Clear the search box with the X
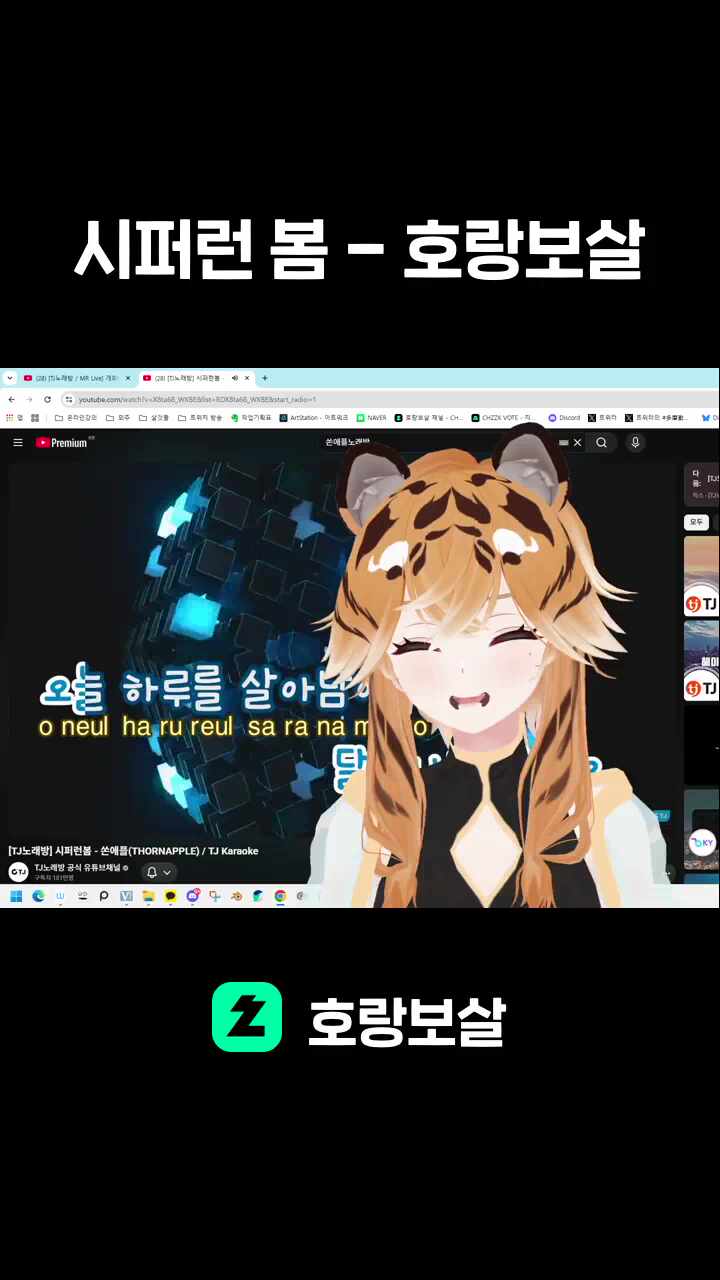The height and width of the screenshot is (1280, 720). (577, 442)
